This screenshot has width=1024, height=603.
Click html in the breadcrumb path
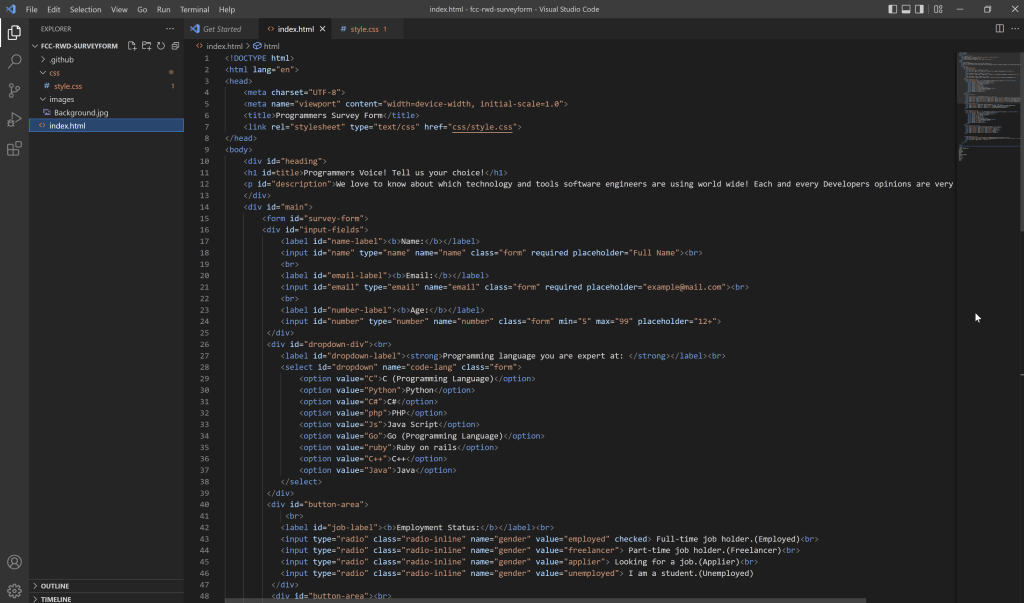click(x=271, y=46)
